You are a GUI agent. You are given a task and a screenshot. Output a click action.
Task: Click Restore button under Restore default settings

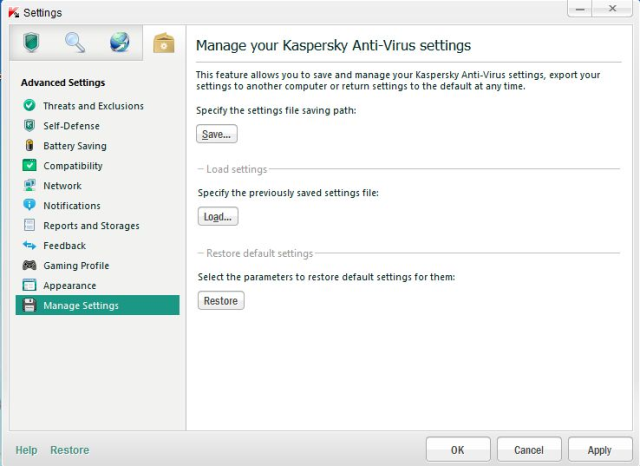[221, 301]
